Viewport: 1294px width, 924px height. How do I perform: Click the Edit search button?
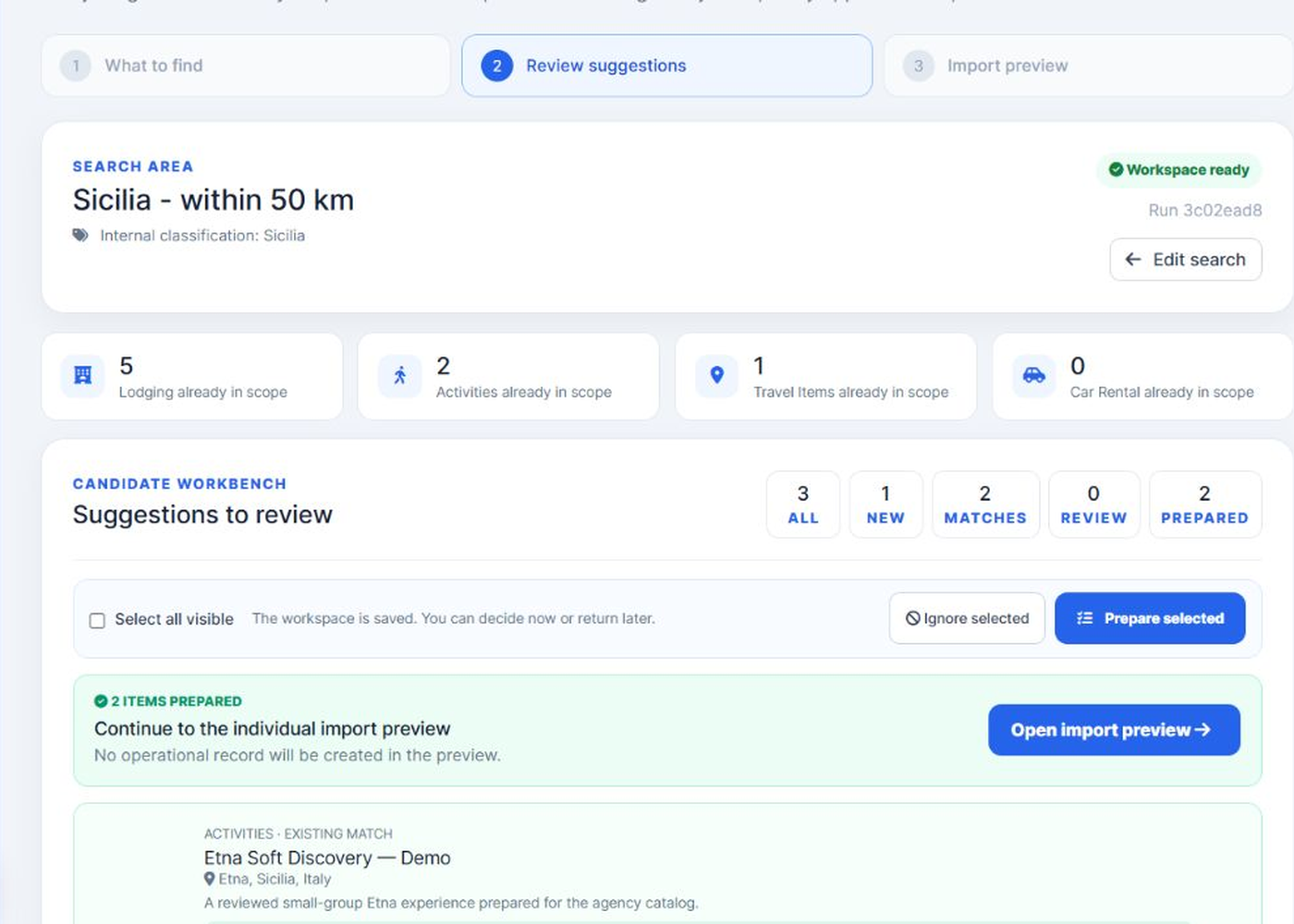coord(1185,260)
